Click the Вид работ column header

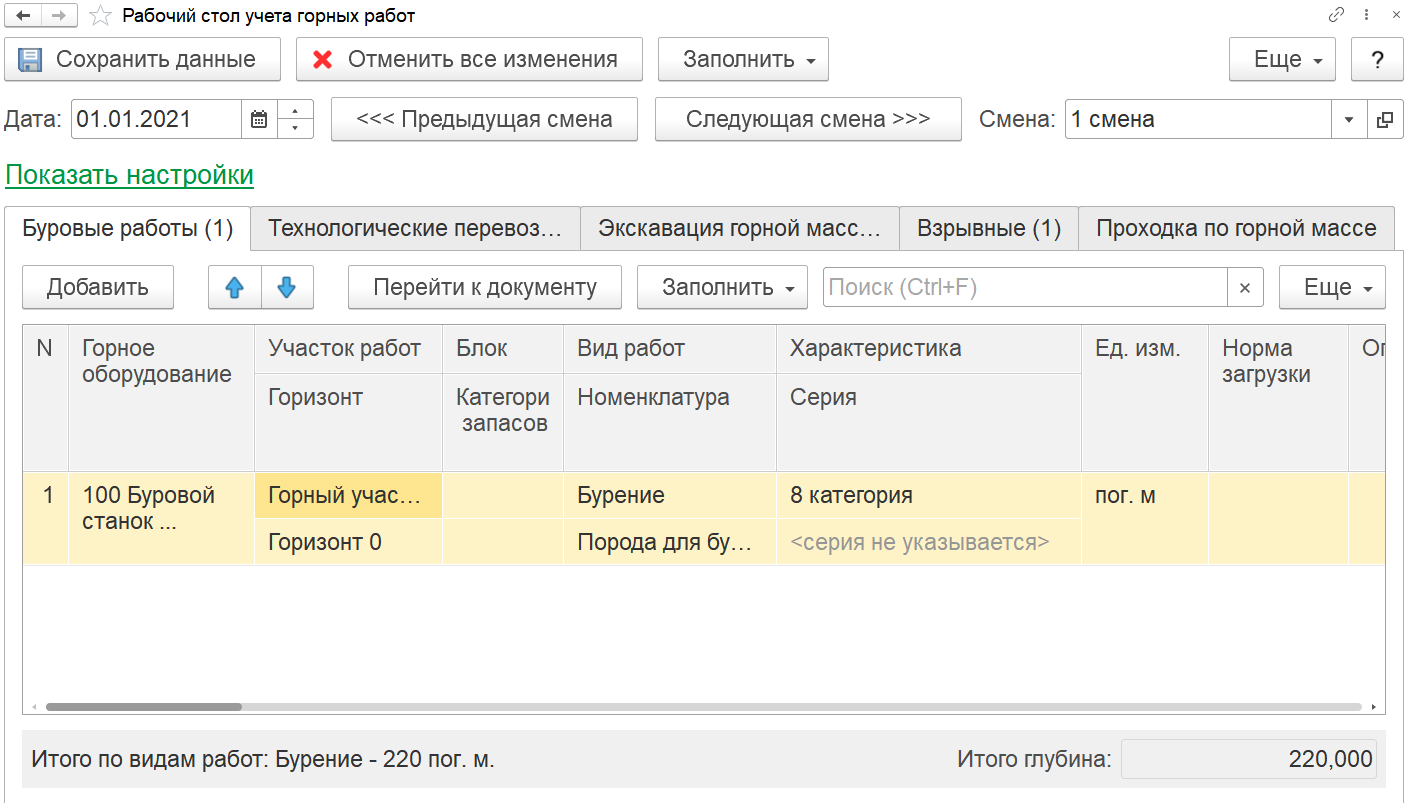click(x=670, y=349)
